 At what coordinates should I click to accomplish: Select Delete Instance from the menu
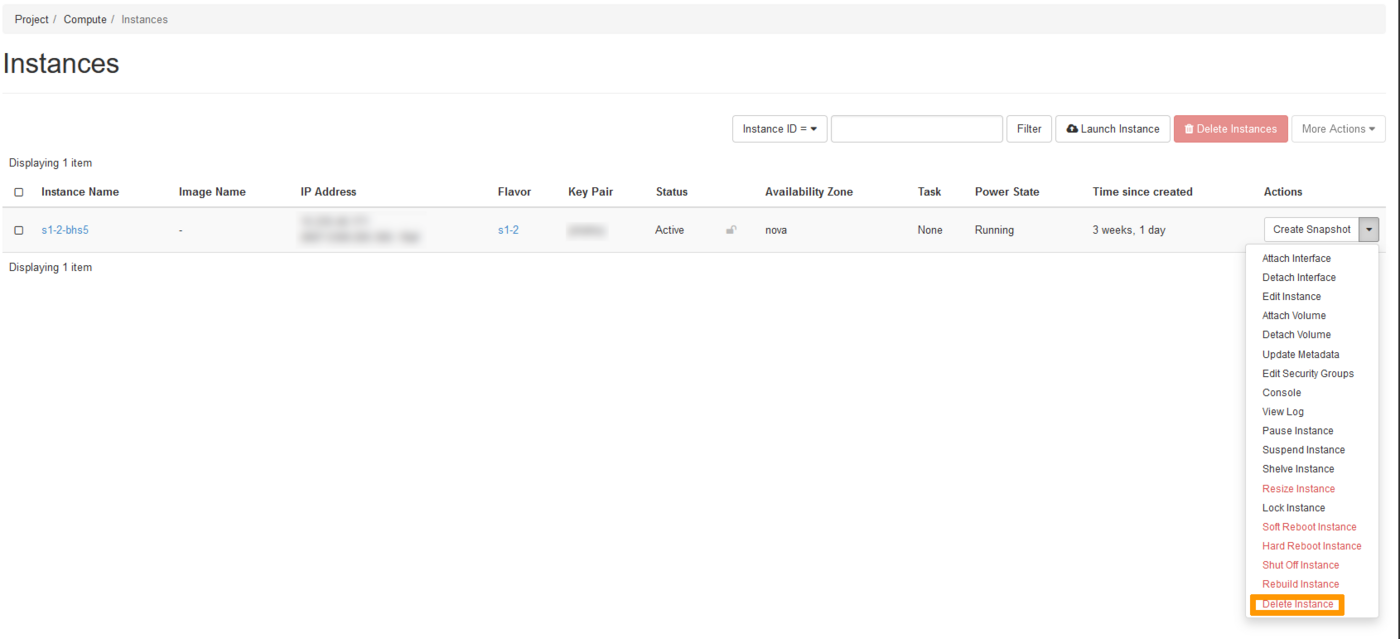(1297, 604)
